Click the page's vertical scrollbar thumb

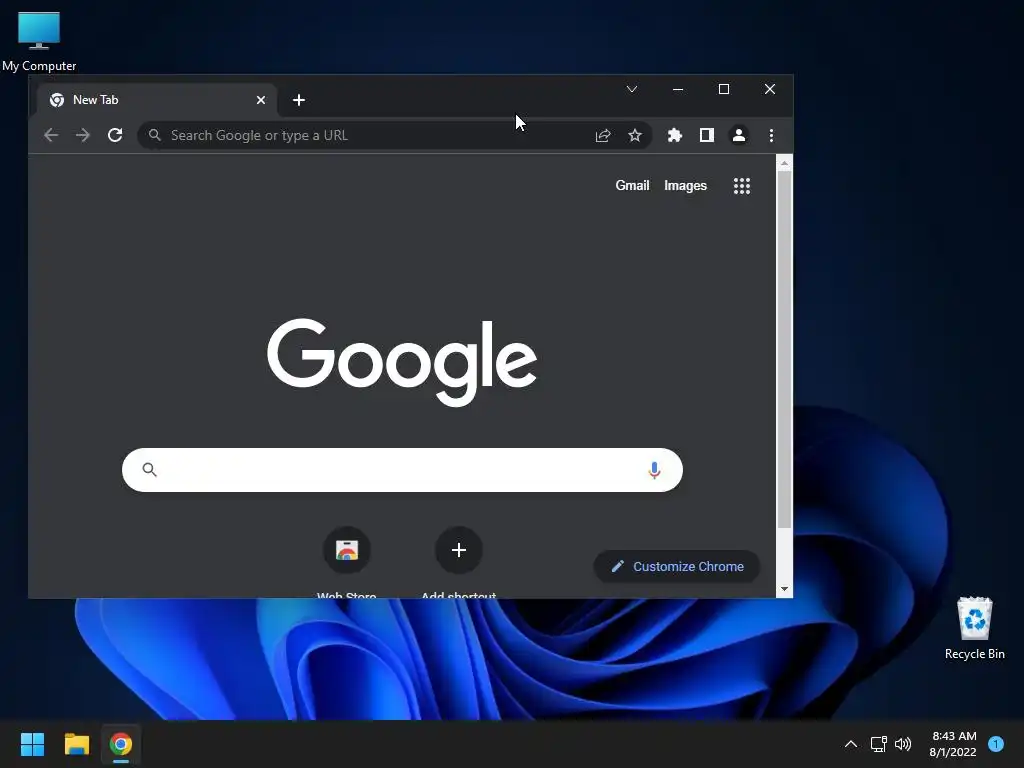(784, 350)
